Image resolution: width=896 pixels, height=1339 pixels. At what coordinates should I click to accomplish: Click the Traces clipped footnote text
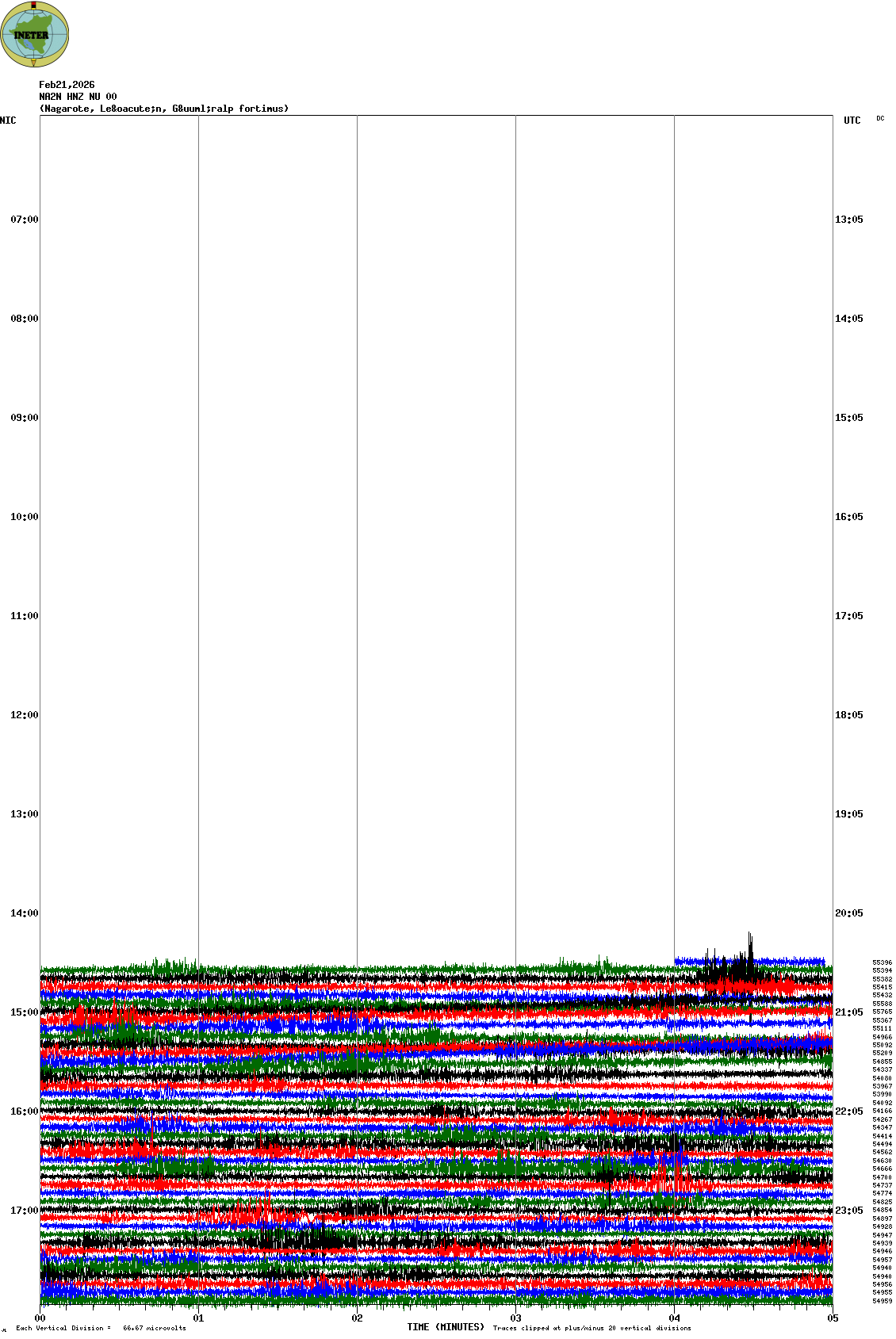(x=592, y=1328)
